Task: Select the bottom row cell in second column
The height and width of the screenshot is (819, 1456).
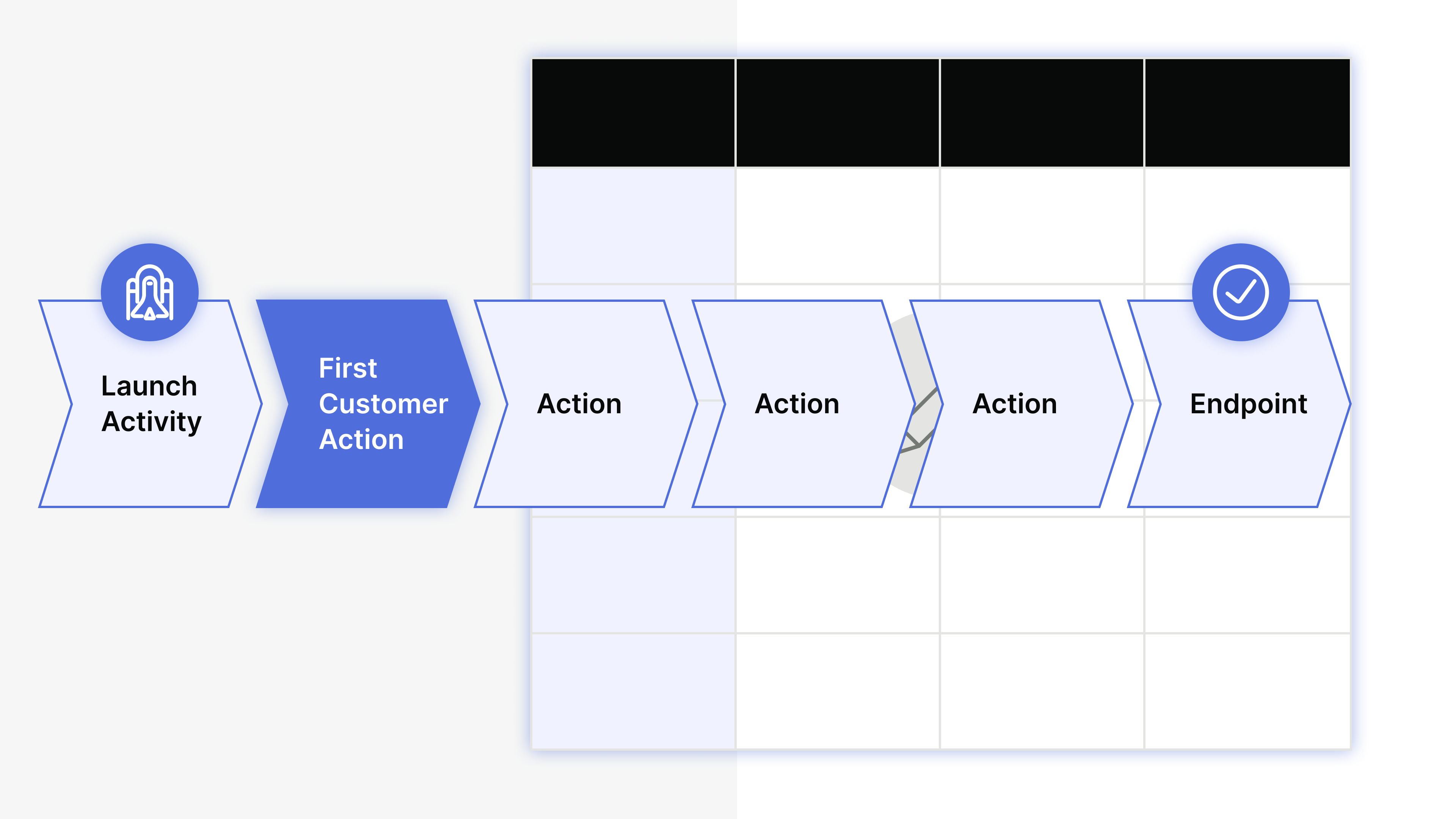Action: 838,691
